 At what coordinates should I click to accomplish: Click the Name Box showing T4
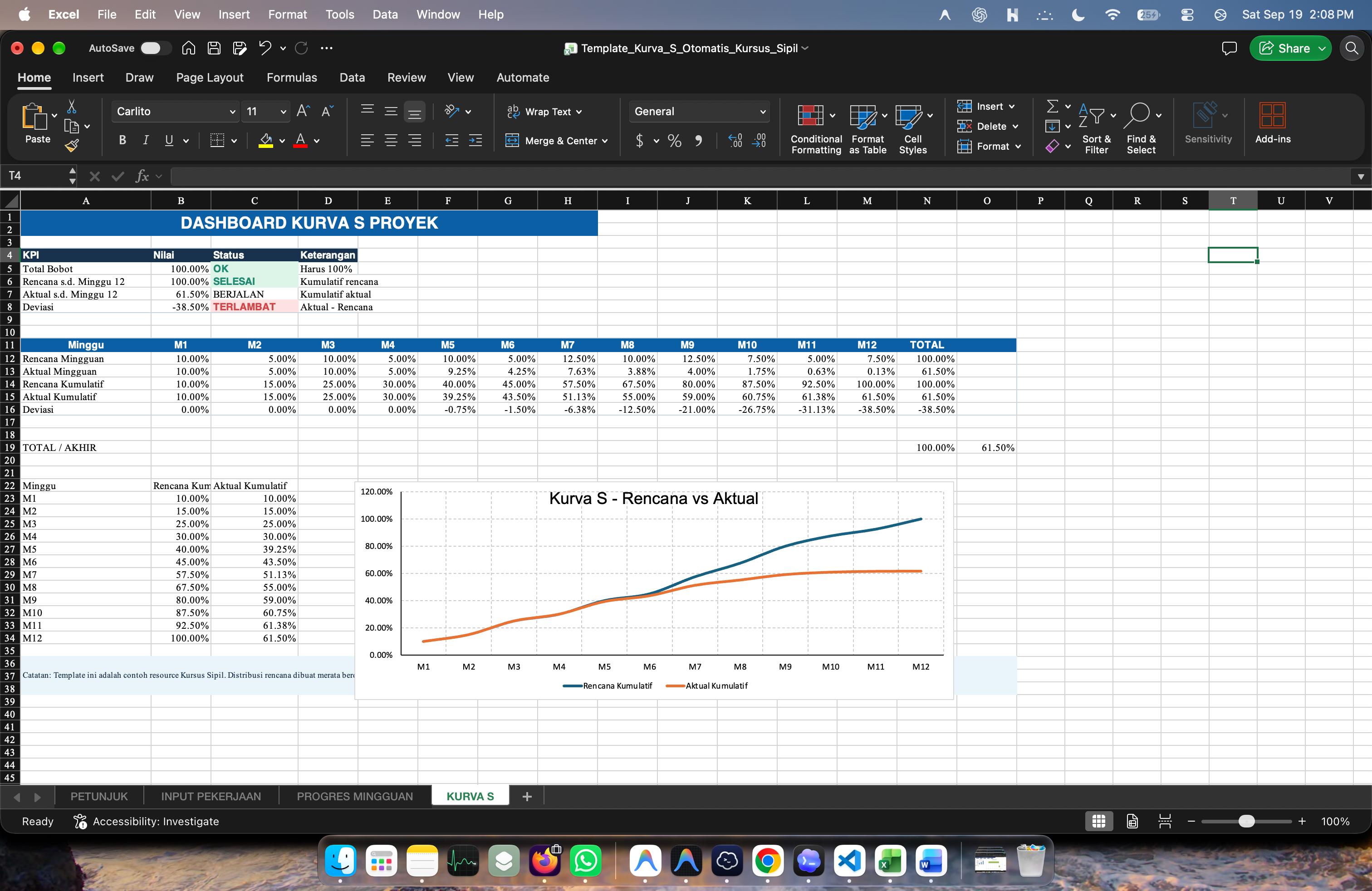coord(38,176)
